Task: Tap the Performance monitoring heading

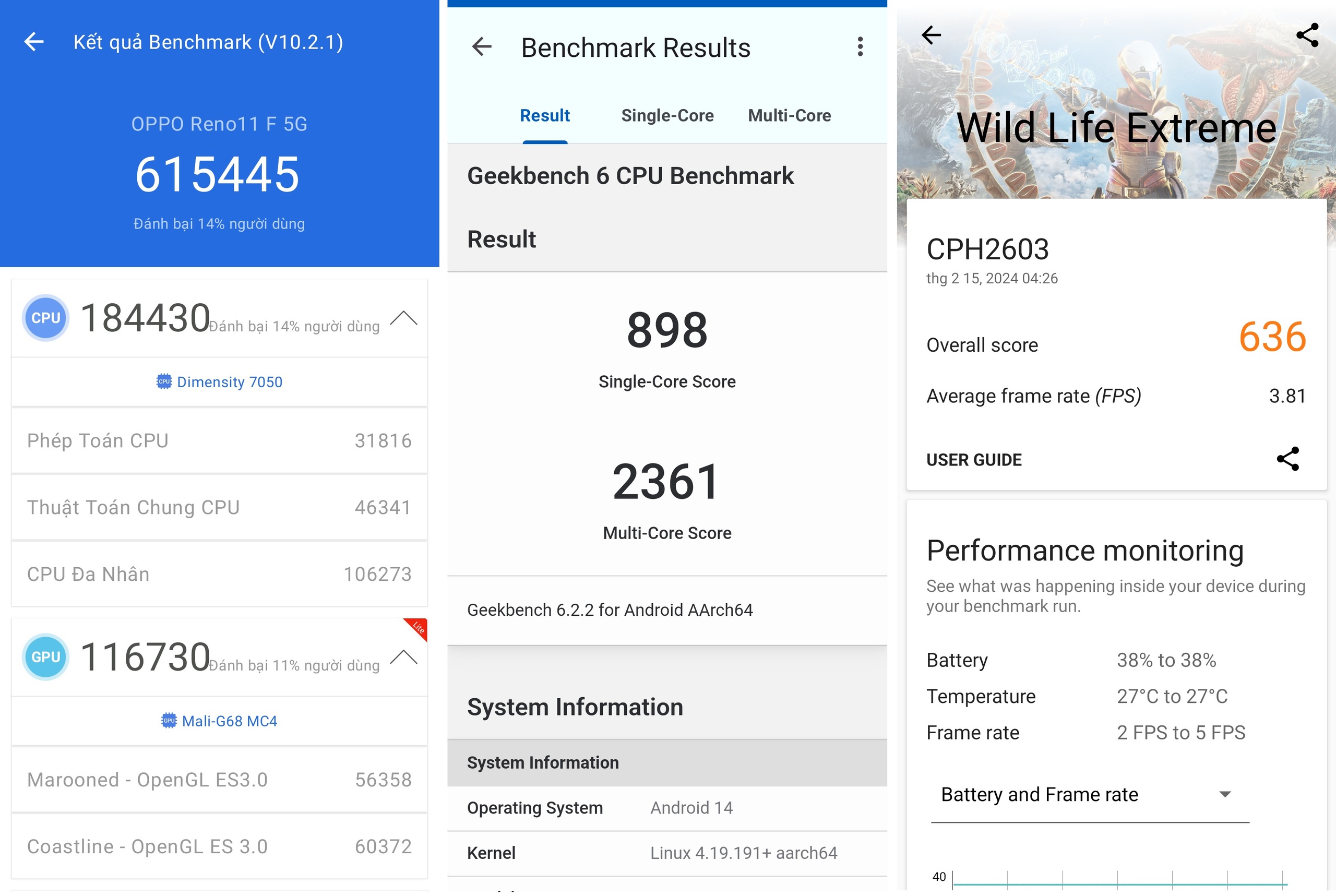Action: point(1085,552)
